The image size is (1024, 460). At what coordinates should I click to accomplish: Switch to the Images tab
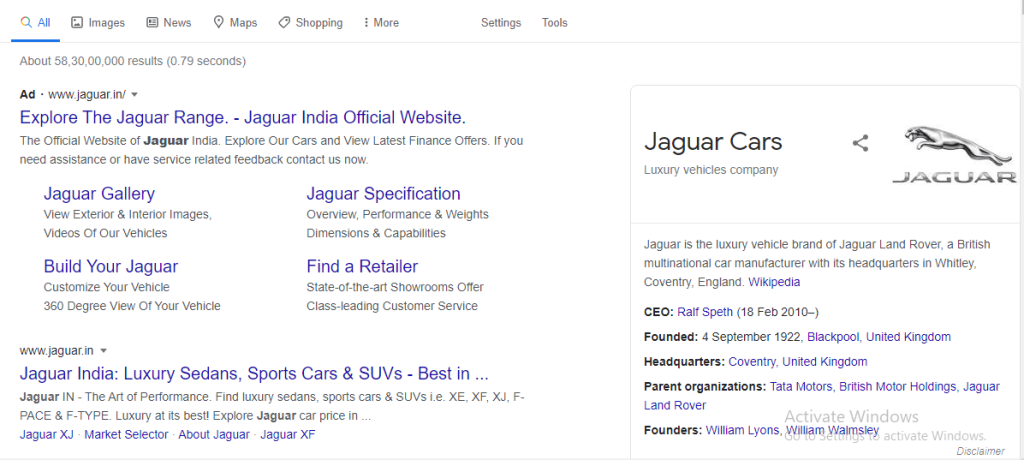click(x=97, y=23)
